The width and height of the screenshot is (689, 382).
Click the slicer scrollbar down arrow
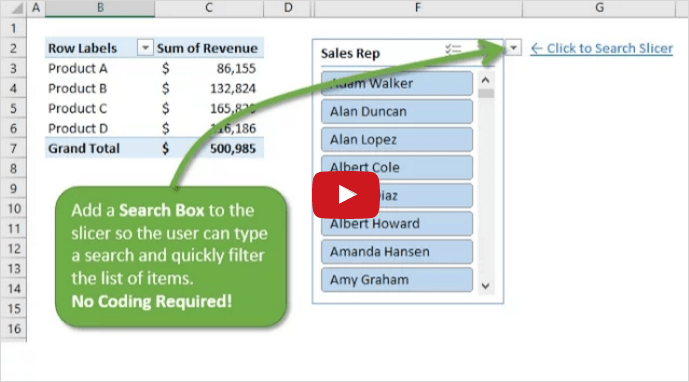point(486,286)
